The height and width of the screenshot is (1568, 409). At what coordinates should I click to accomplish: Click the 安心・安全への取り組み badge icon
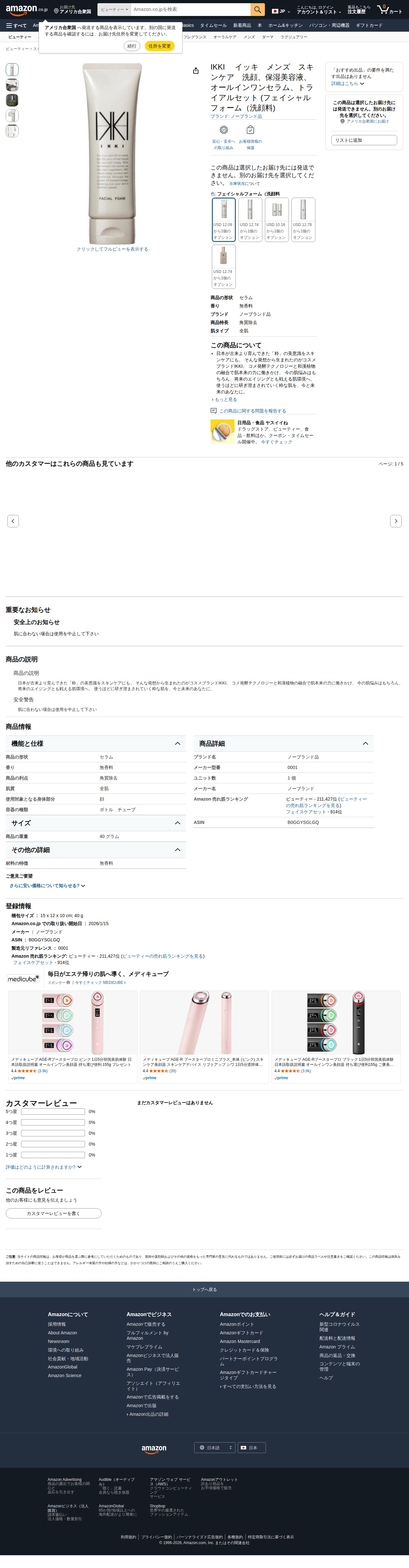click(x=224, y=130)
